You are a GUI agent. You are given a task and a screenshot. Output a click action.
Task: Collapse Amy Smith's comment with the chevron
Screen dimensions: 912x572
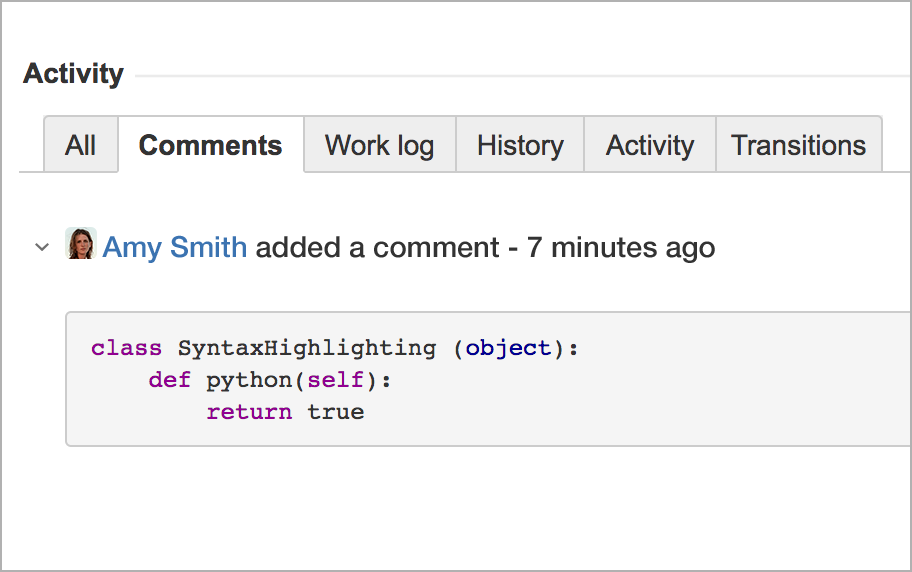[x=42, y=246]
